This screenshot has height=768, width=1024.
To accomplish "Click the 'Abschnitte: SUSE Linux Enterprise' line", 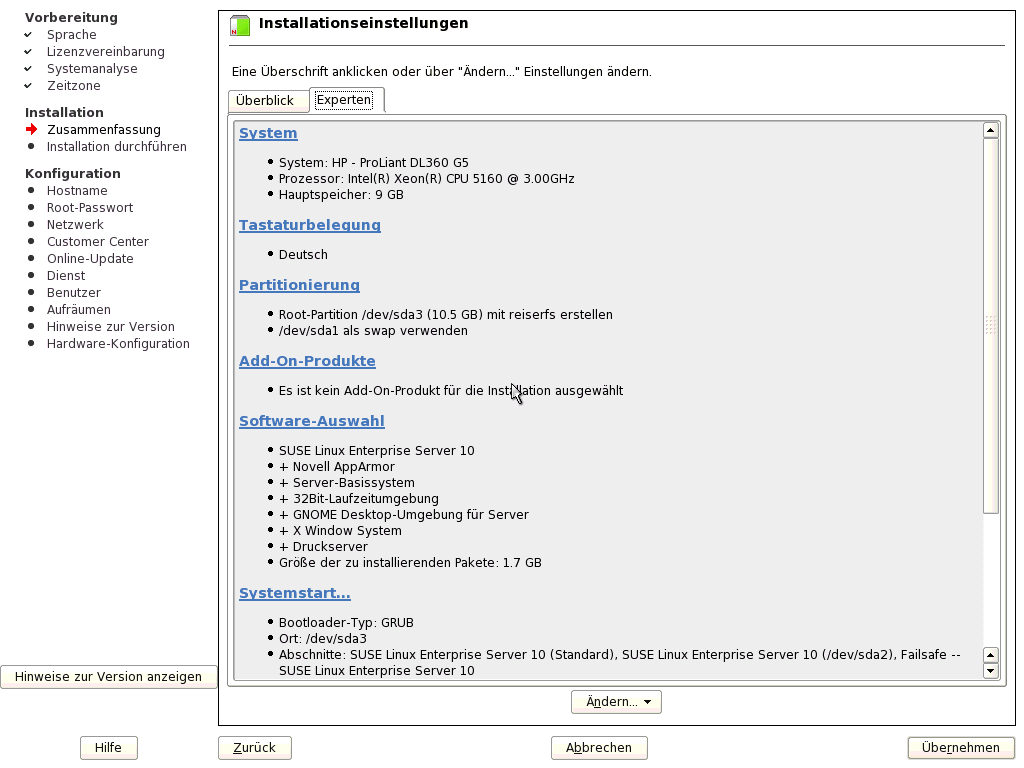I will (619, 663).
